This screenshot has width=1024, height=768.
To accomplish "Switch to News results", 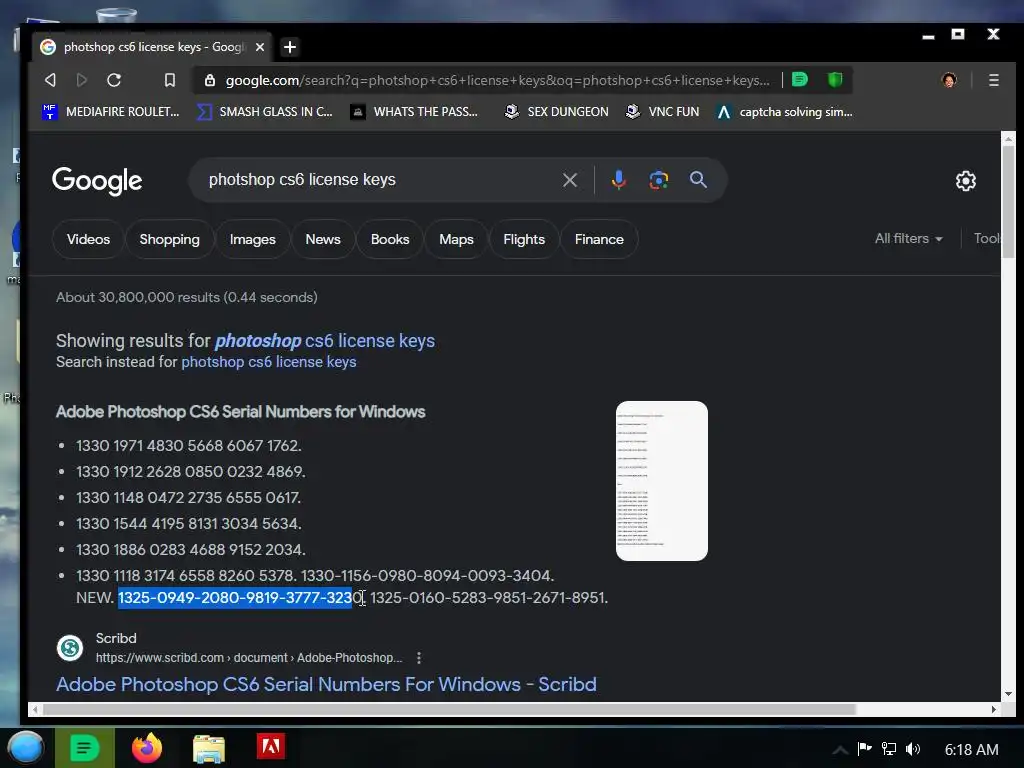I will click(x=323, y=239).
